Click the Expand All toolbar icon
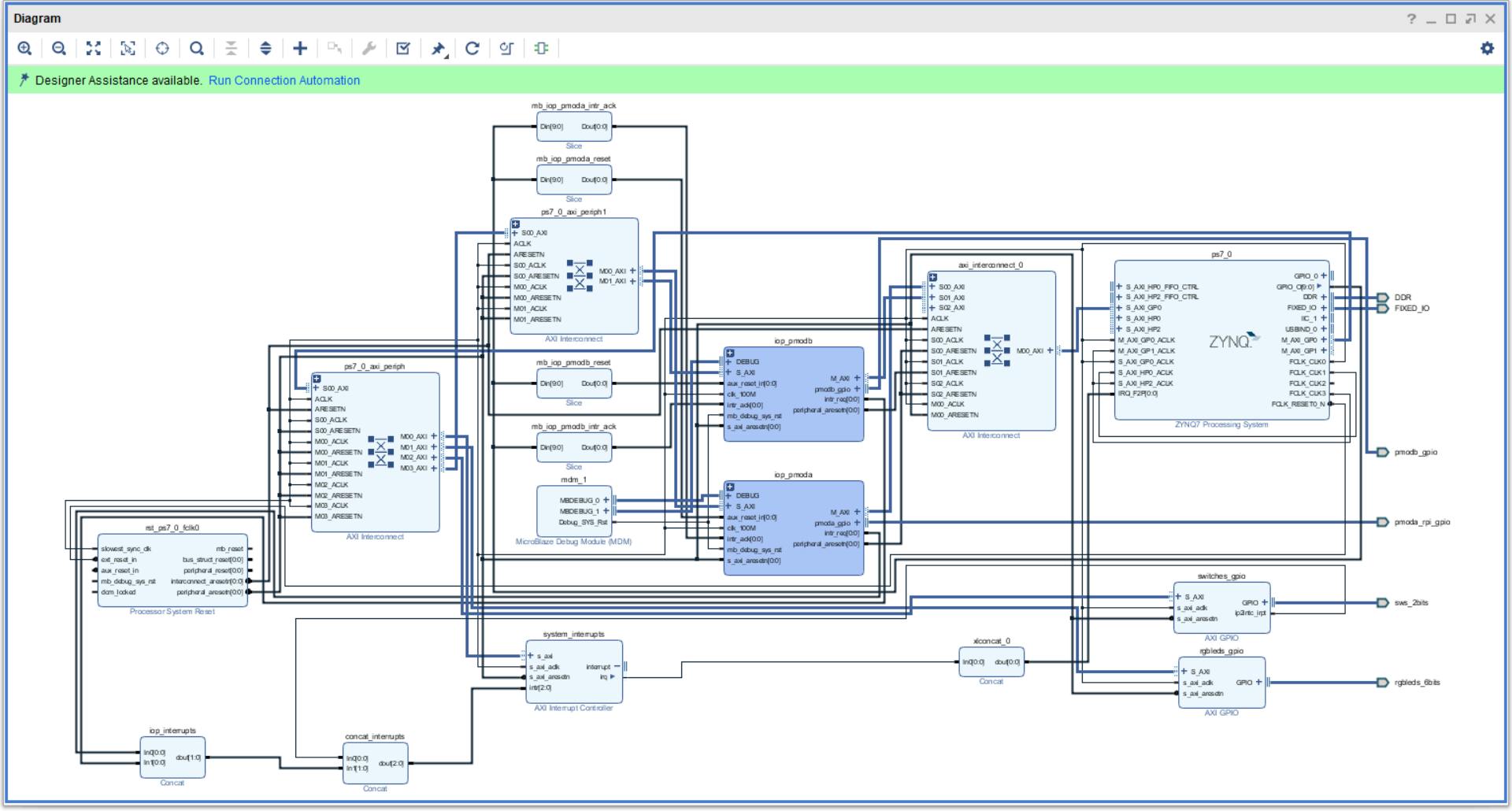 pos(265,49)
